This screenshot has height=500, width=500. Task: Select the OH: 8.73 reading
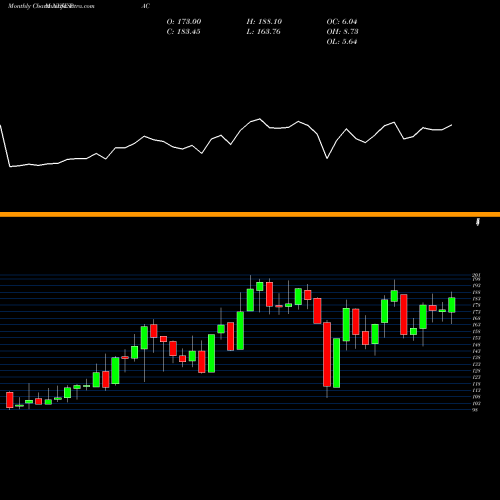coord(342,32)
